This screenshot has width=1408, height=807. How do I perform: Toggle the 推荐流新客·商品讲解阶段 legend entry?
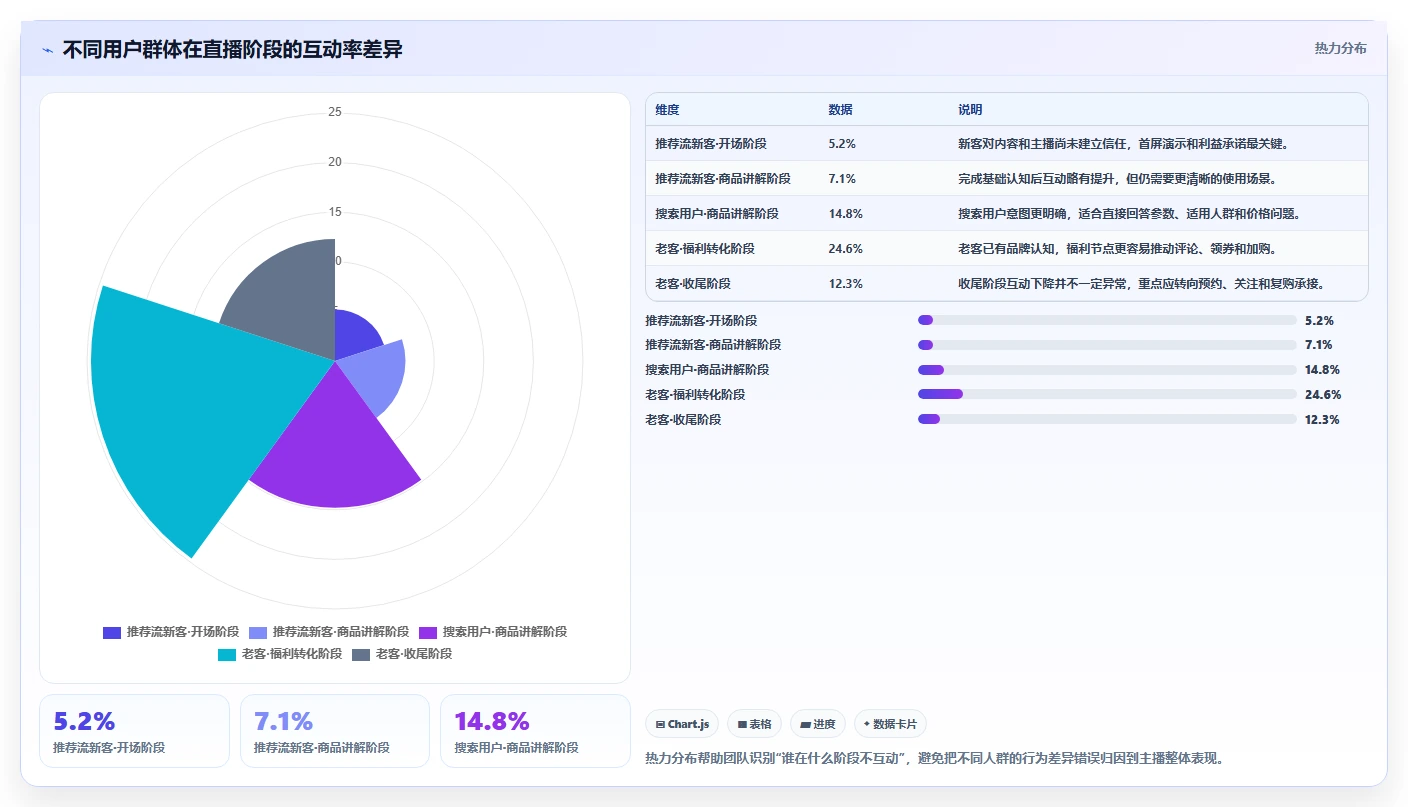(x=329, y=632)
